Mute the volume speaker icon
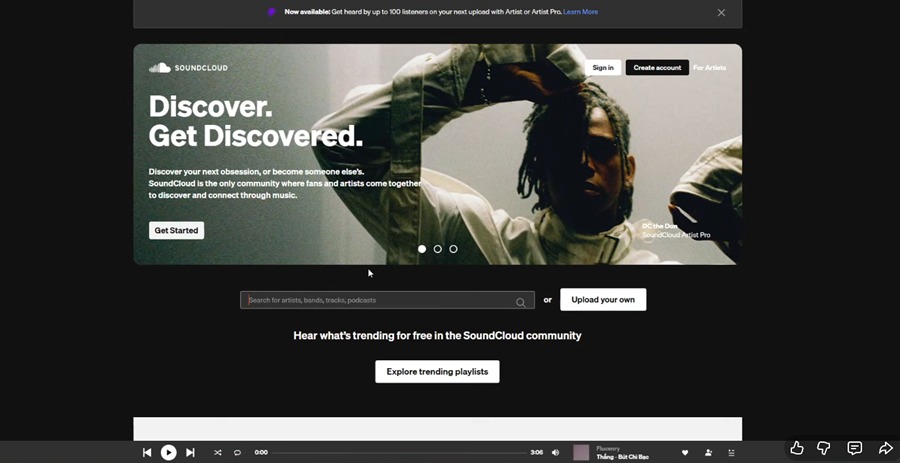 [556, 453]
